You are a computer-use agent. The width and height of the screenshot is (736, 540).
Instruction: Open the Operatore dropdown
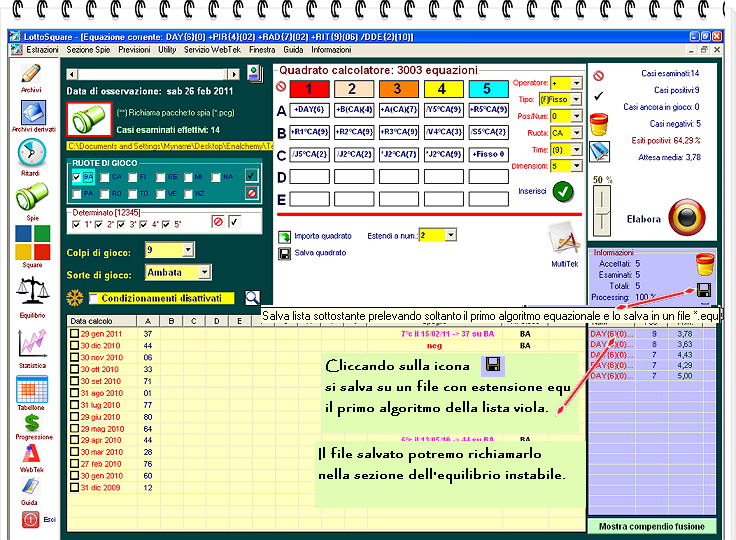pos(576,83)
